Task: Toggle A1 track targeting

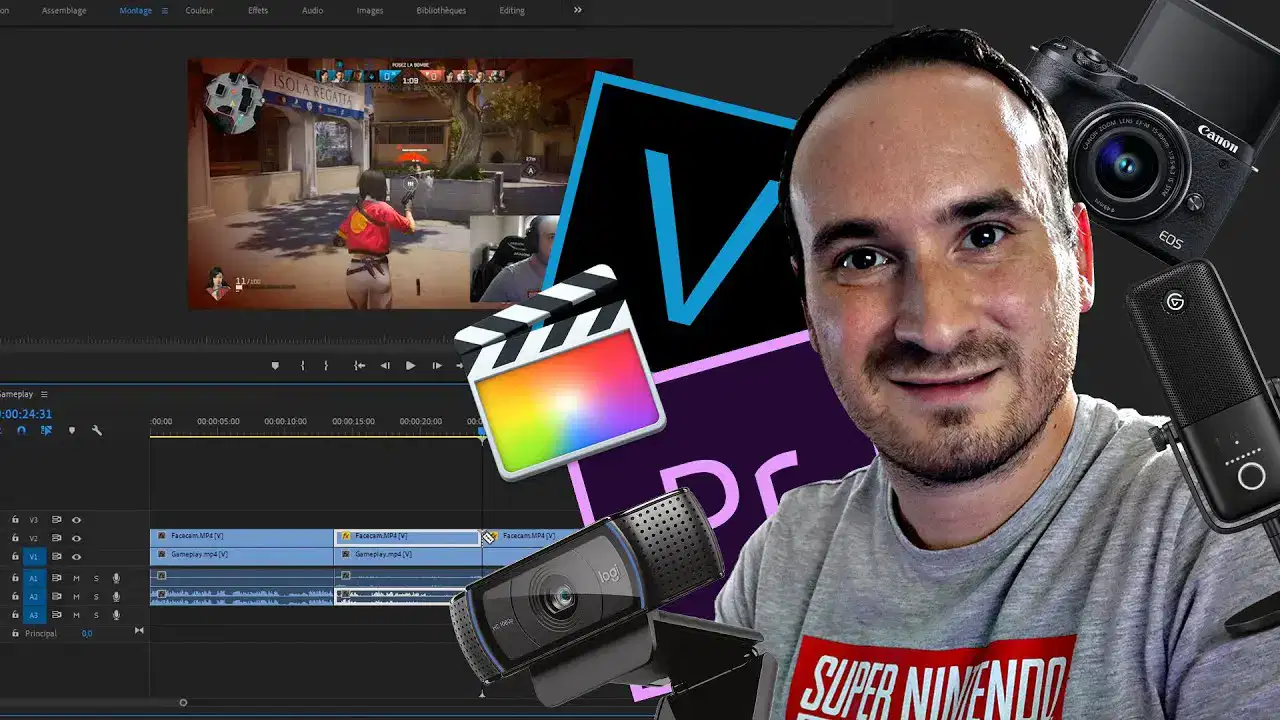Action: pyautogui.click(x=34, y=578)
